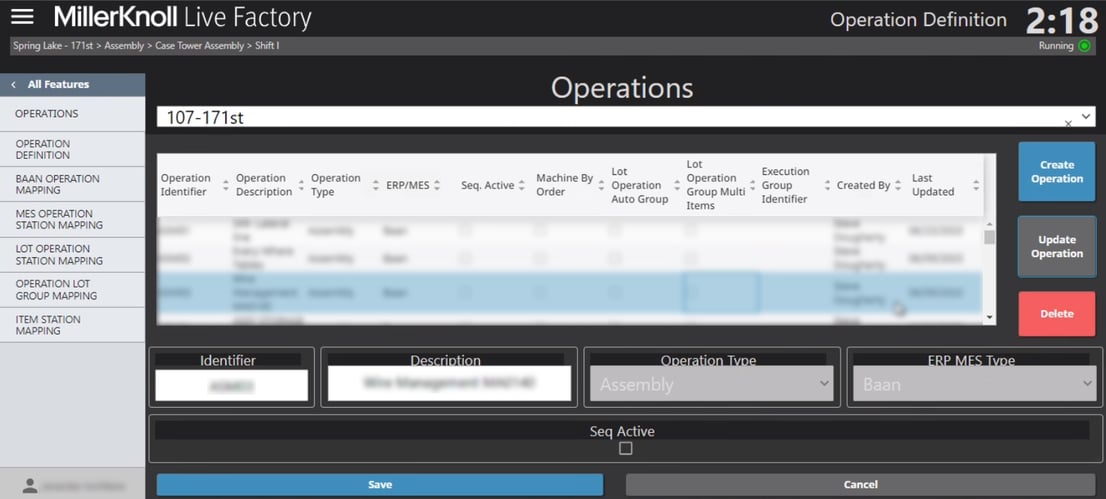1106x499 pixels.
Task: Go back via All Features arrow
Action: [13, 85]
